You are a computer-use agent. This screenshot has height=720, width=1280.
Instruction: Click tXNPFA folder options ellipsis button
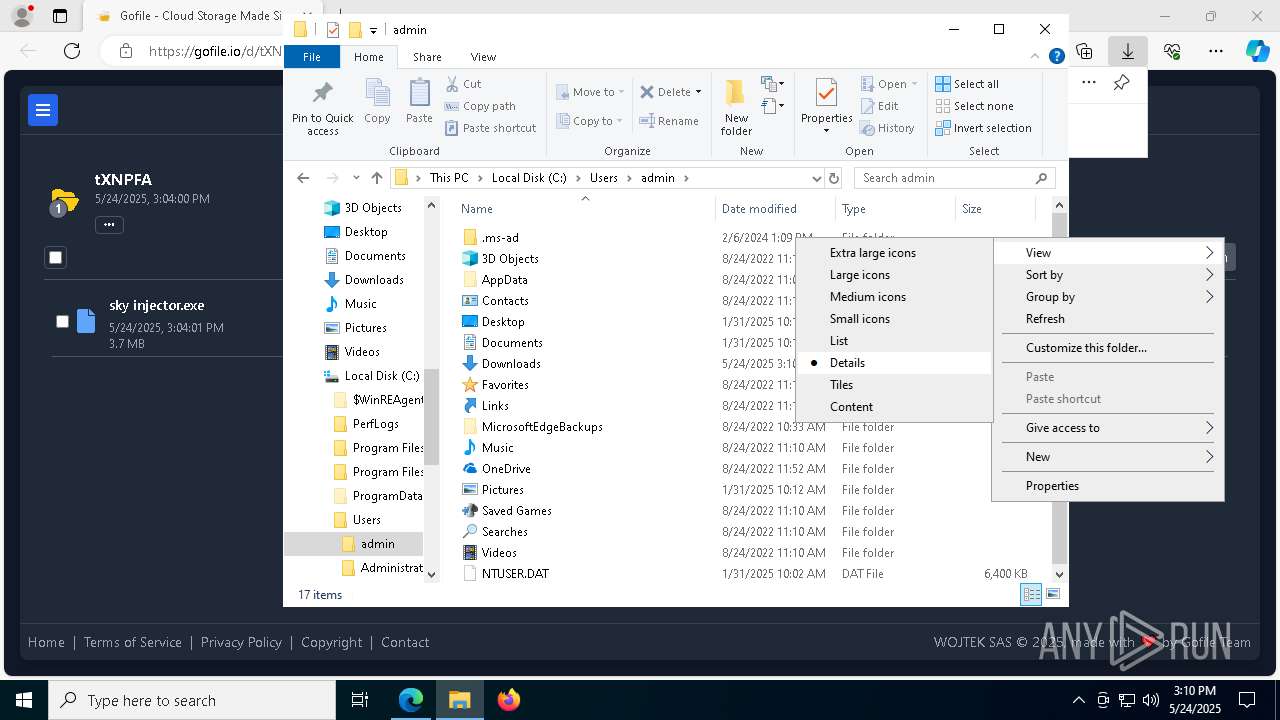(109, 225)
